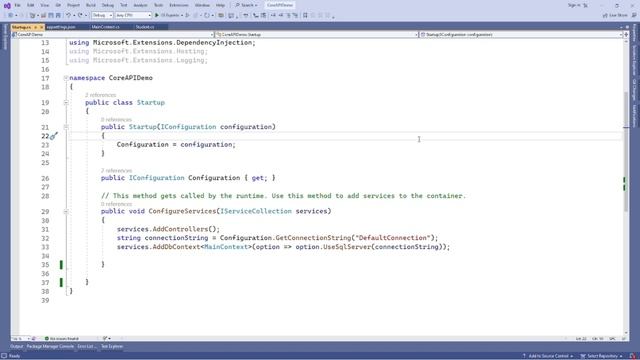
Task: Click Select Repository in status bar
Action: tap(602, 356)
